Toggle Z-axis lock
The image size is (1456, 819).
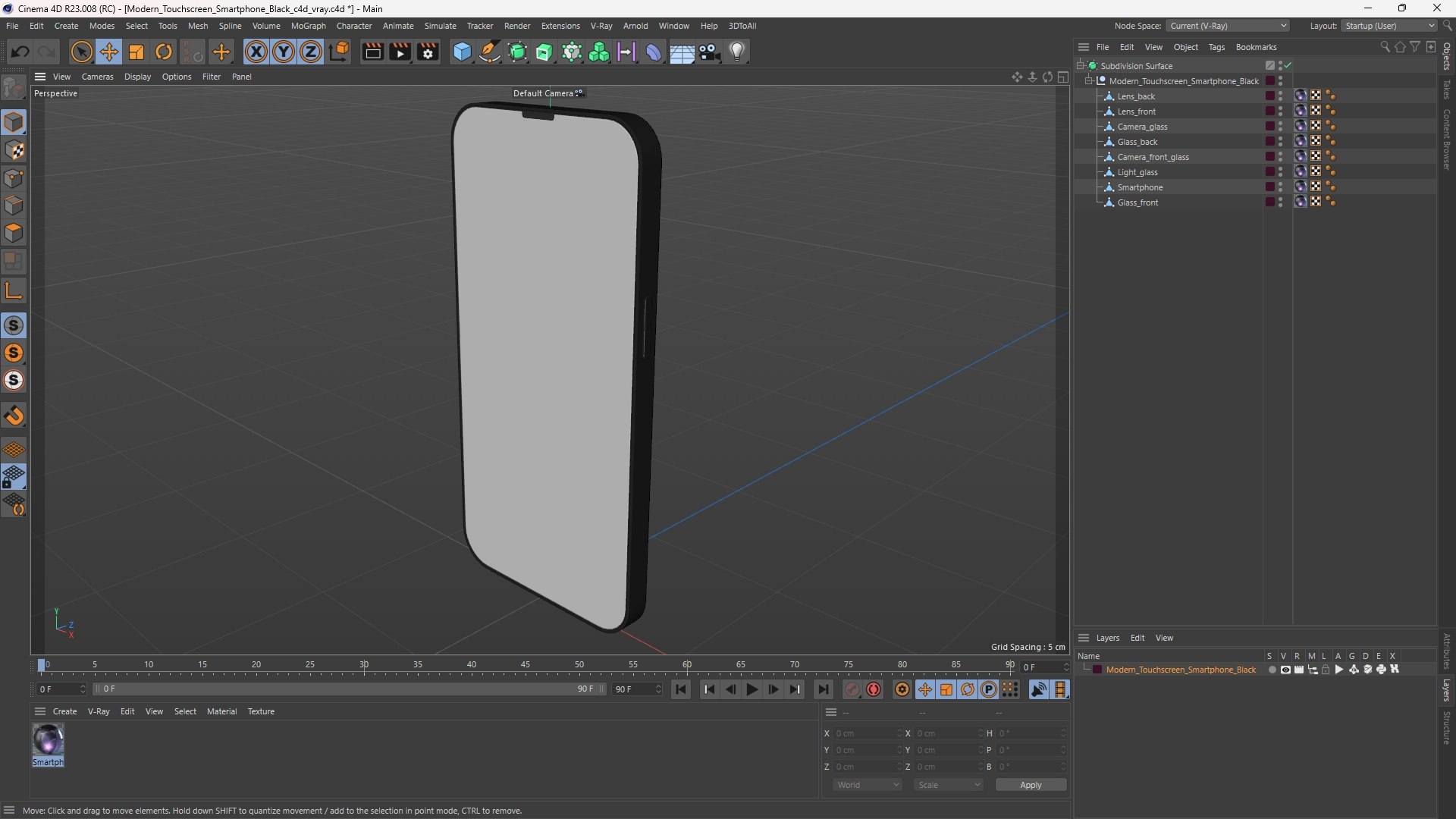point(311,52)
